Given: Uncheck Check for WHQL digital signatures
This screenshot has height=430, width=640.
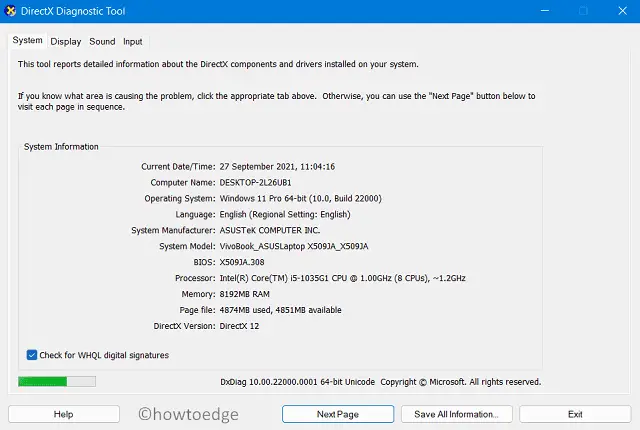Looking at the screenshot, I should (x=33, y=355).
